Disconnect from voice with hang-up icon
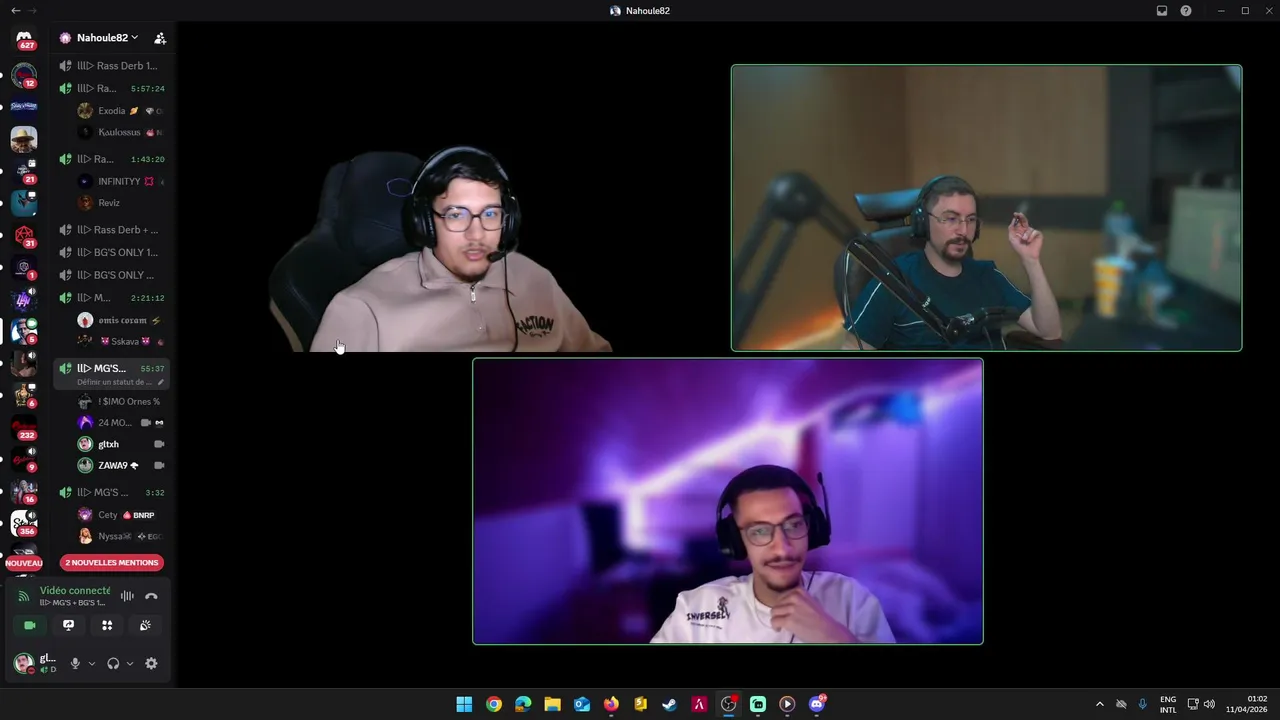 151,596
